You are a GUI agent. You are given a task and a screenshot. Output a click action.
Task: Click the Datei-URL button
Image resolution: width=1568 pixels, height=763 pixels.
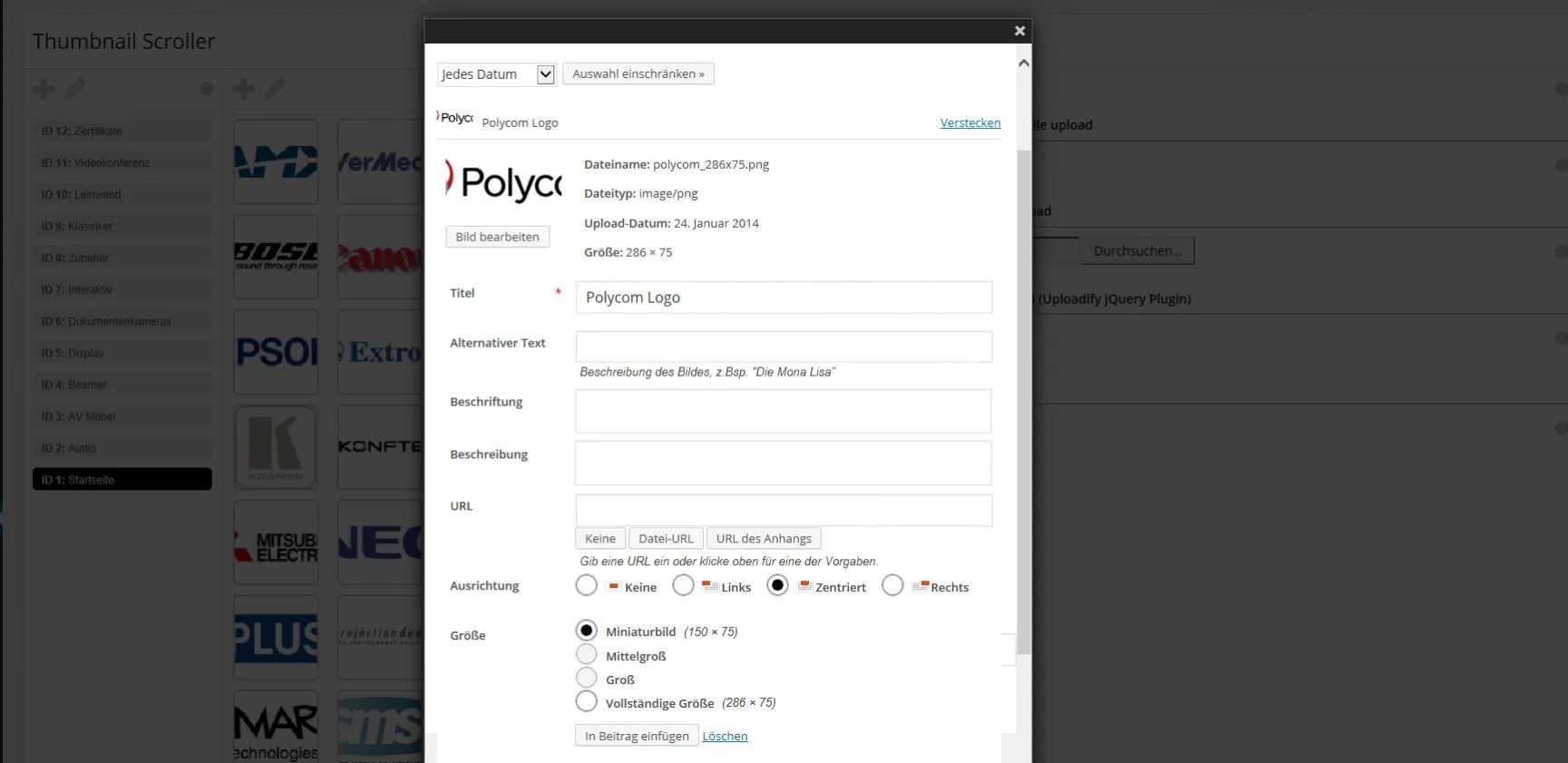pyautogui.click(x=666, y=539)
